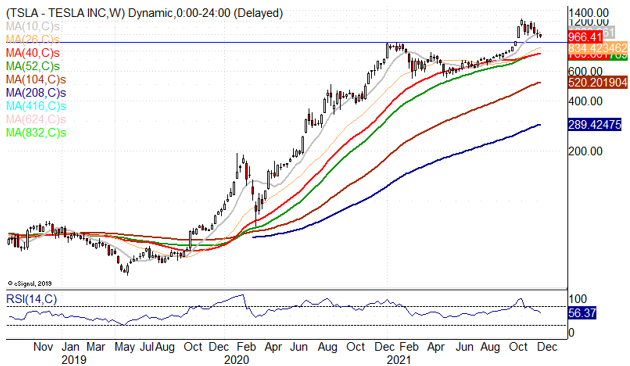
Task: Click the 1400.00 price axis label
Action: [x=588, y=12]
